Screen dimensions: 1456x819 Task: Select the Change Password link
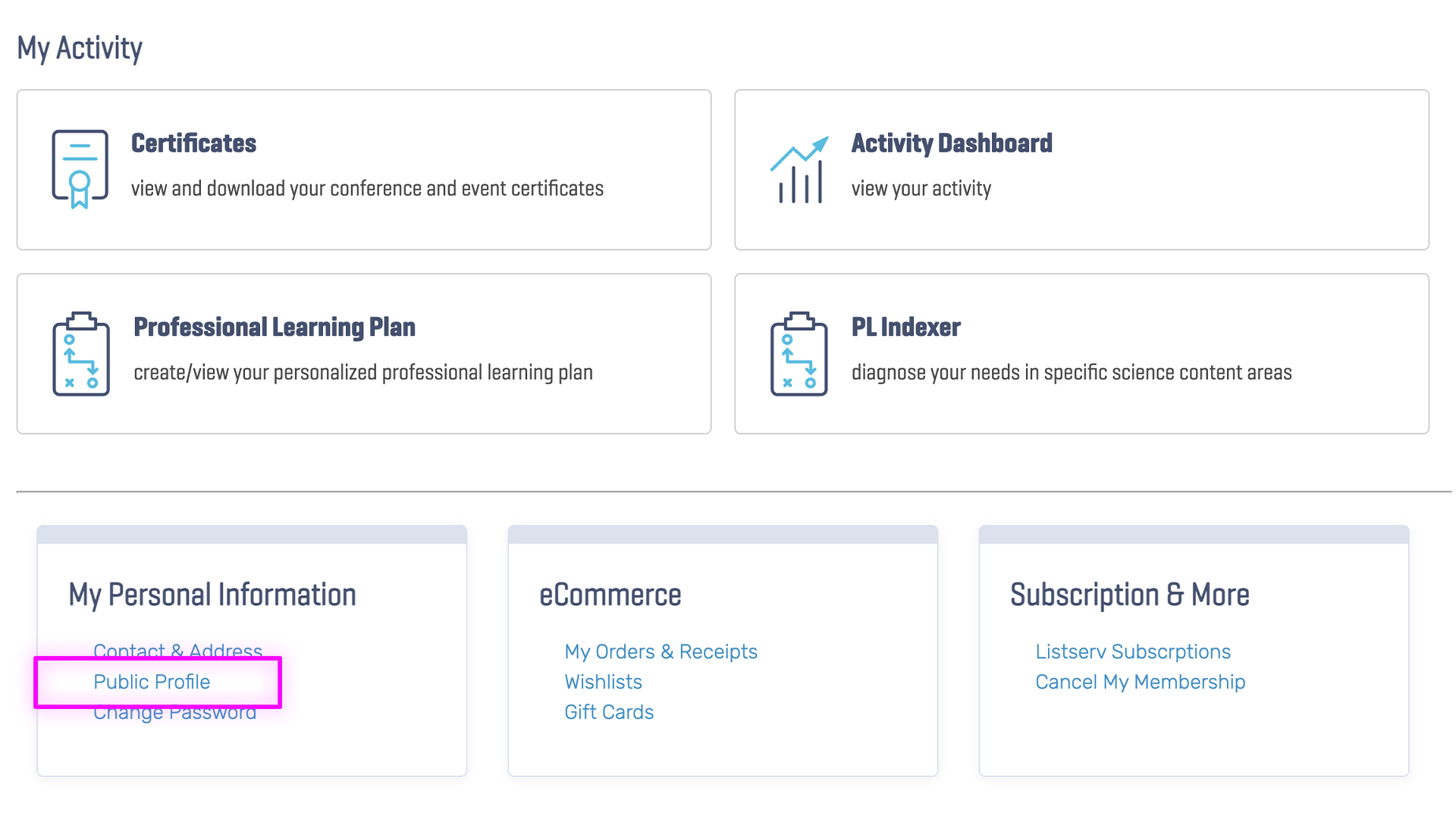174,712
